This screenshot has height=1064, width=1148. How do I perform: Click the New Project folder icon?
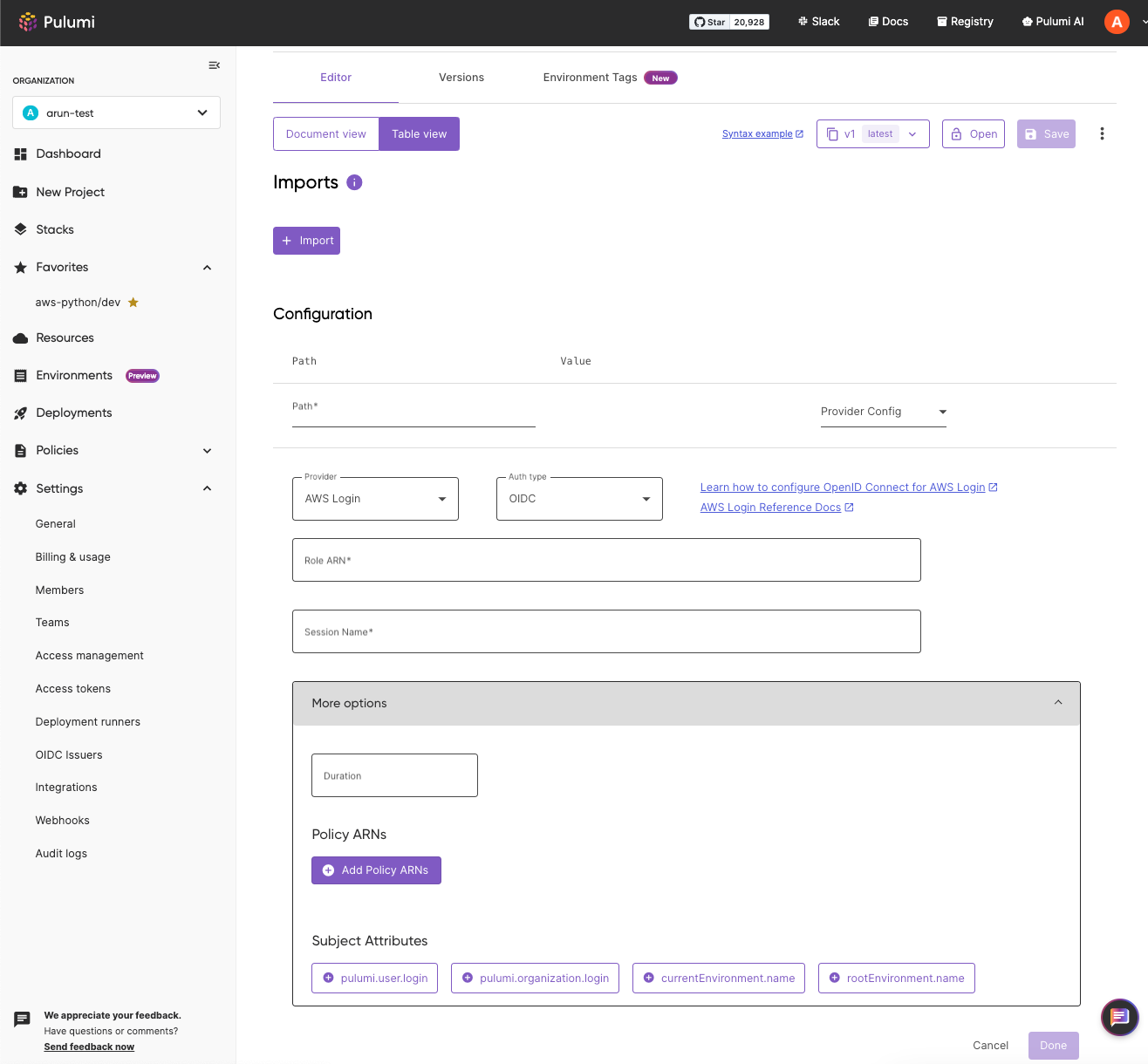[x=21, y=192]
